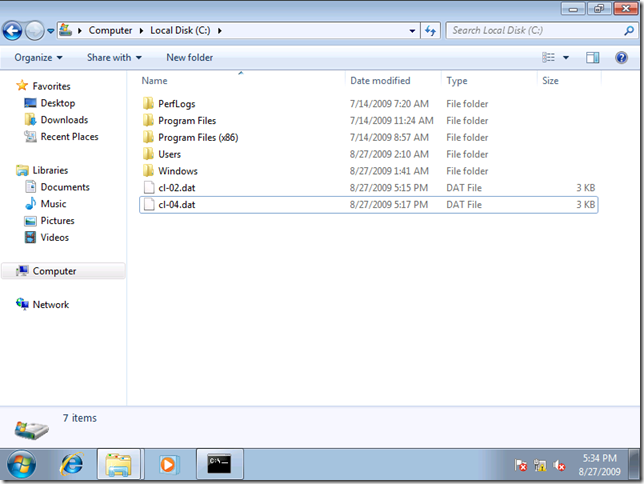
Task: Open address bar history dropdown
Action: coord(412,30)
